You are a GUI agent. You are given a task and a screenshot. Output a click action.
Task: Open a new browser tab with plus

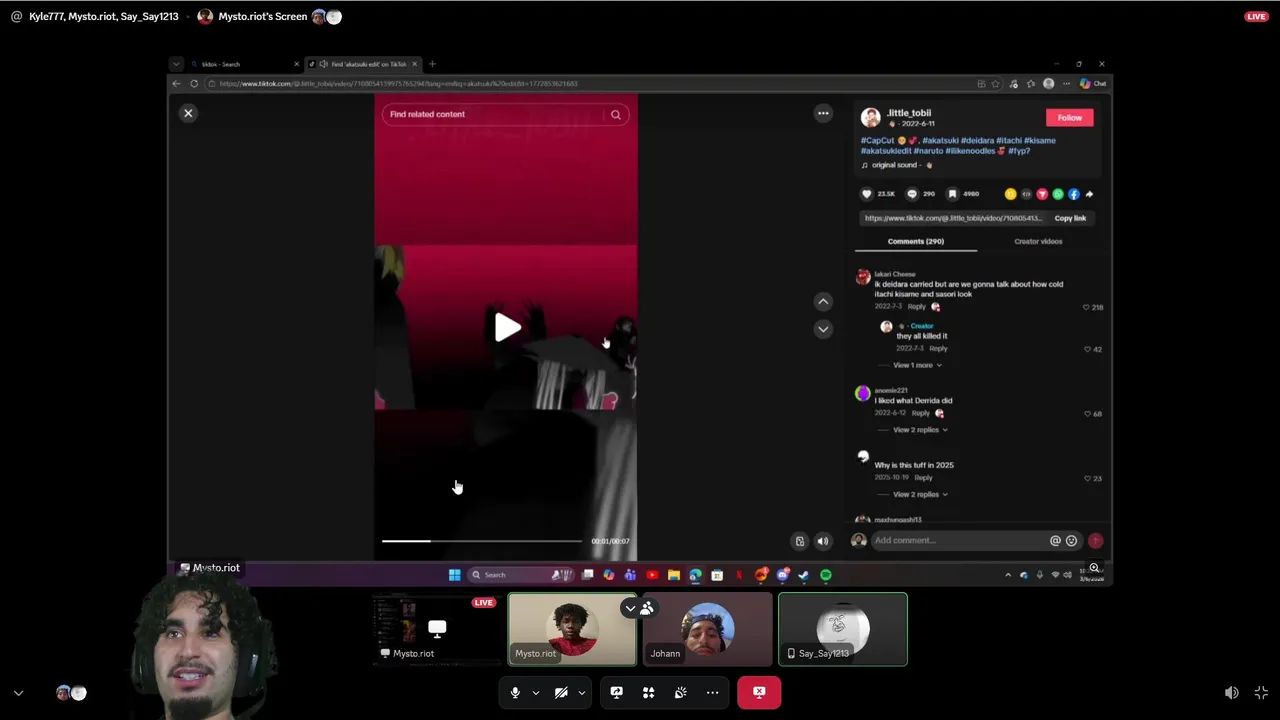(x=432, y=64)
